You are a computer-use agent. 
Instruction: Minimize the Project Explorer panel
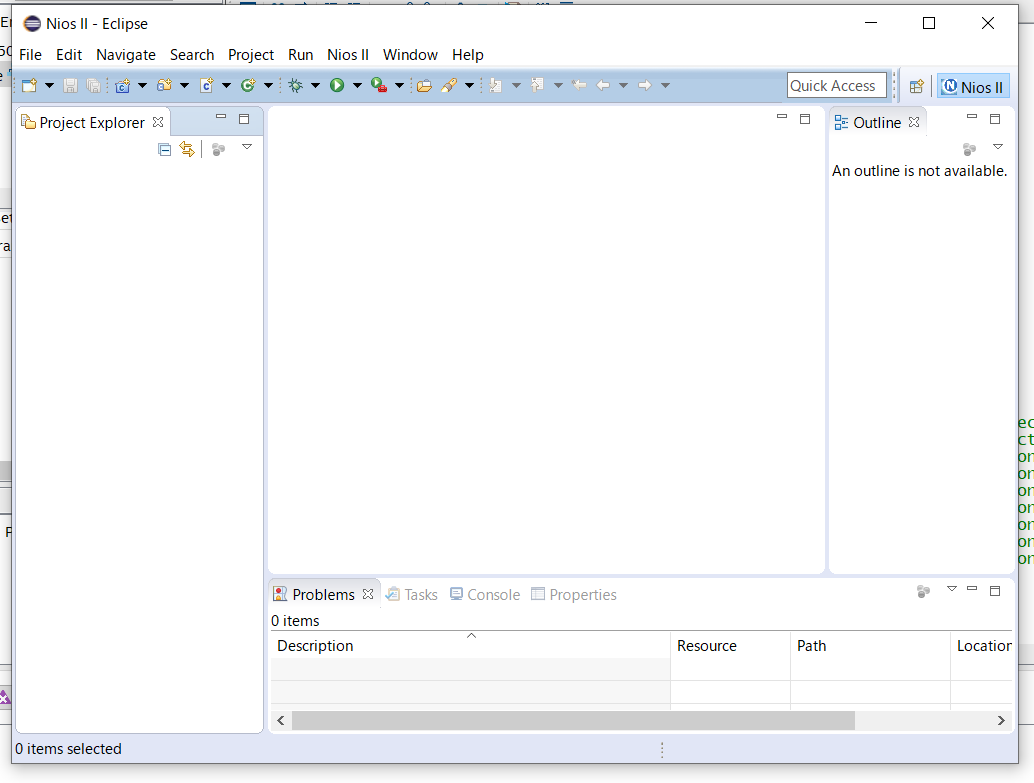pyautogui.click(x=221, y=117)
